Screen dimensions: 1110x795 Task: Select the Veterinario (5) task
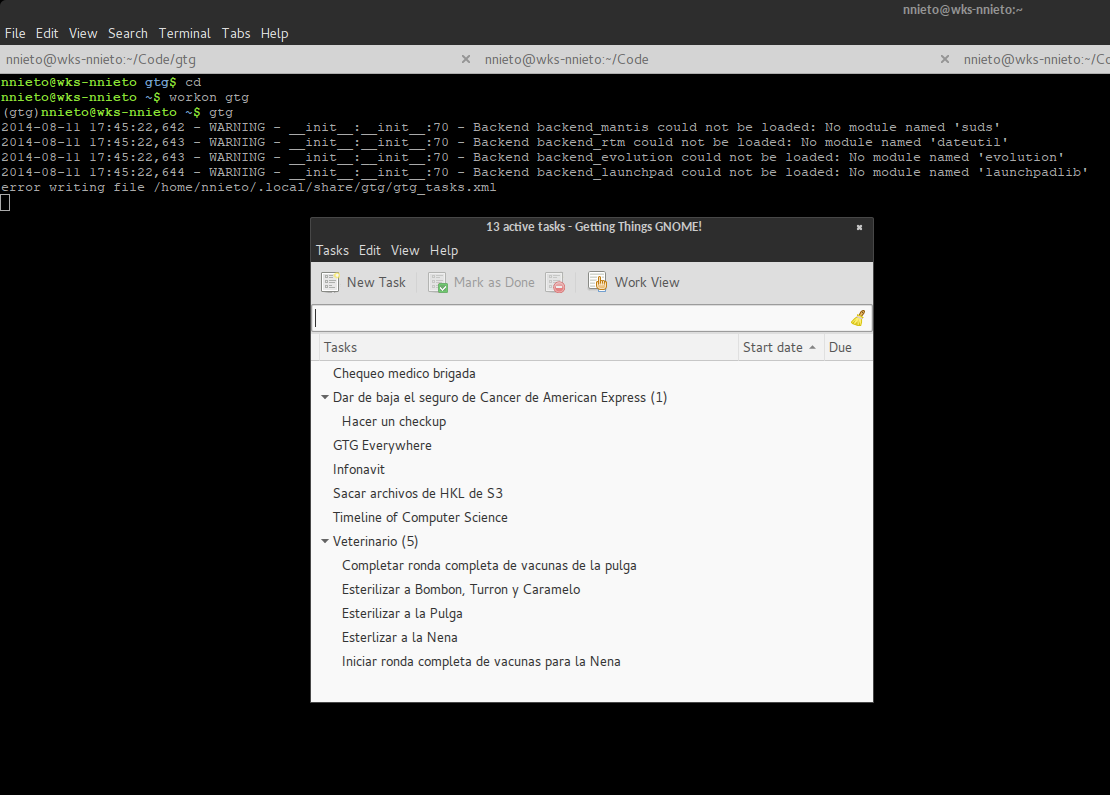(375, 542)
